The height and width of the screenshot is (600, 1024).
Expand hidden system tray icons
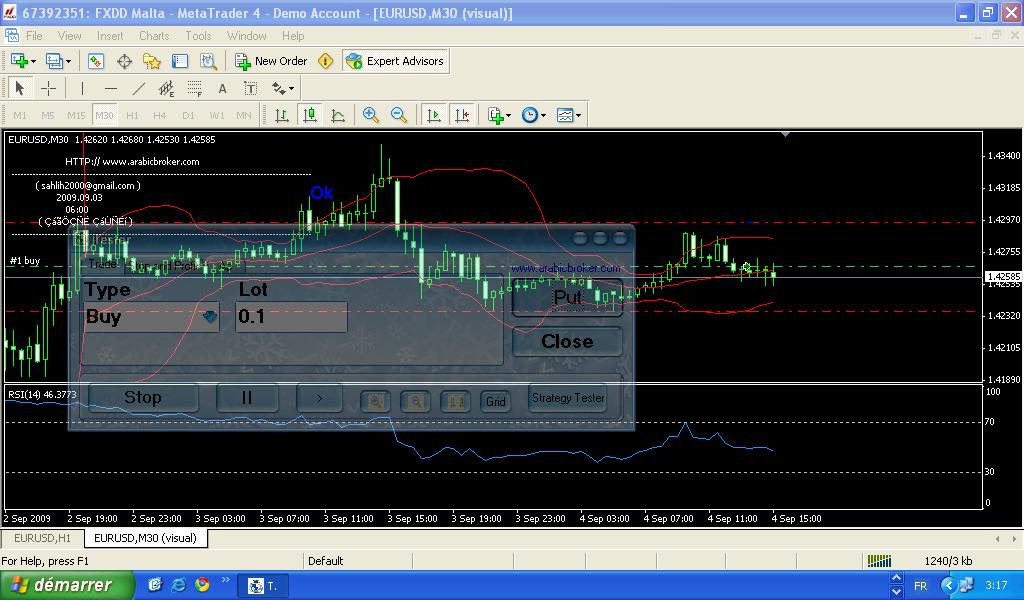point(949,585)
